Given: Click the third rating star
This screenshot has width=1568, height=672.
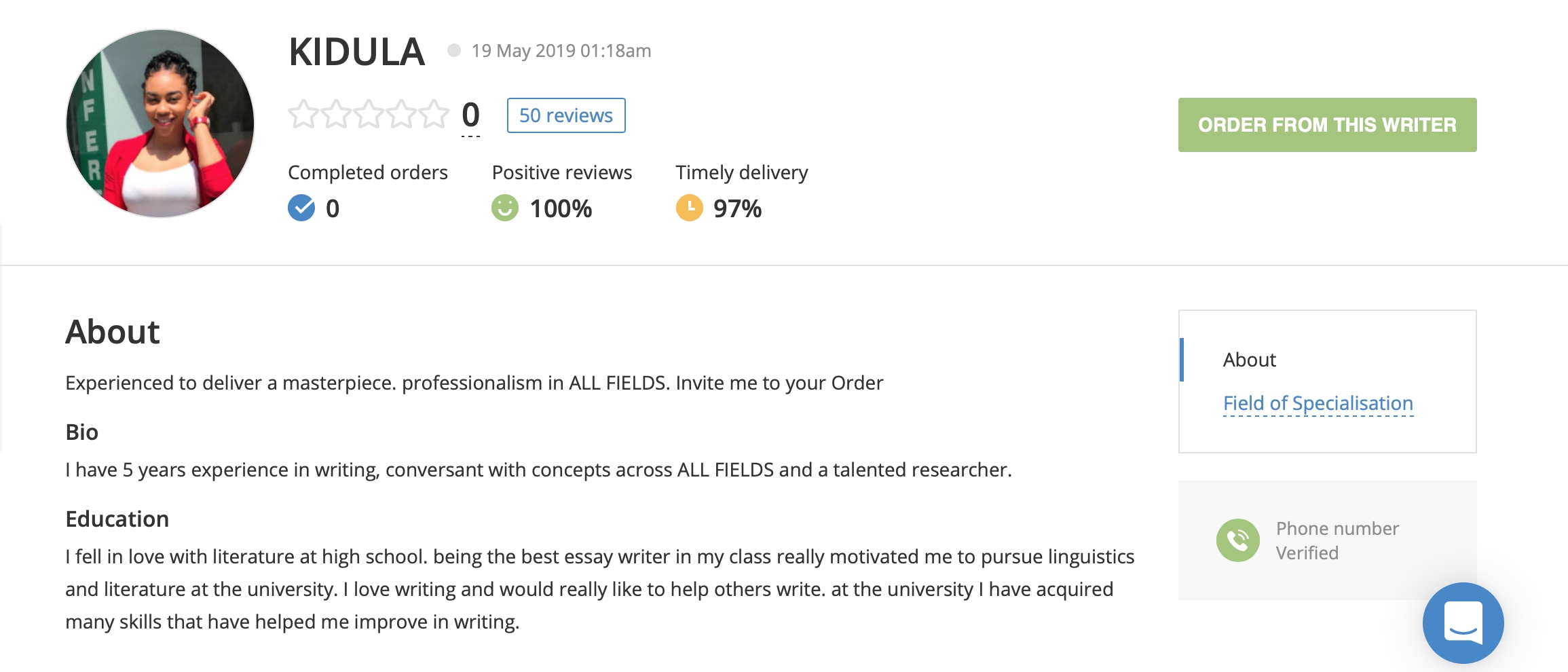Looking at the screenshot, I should 369,115.
